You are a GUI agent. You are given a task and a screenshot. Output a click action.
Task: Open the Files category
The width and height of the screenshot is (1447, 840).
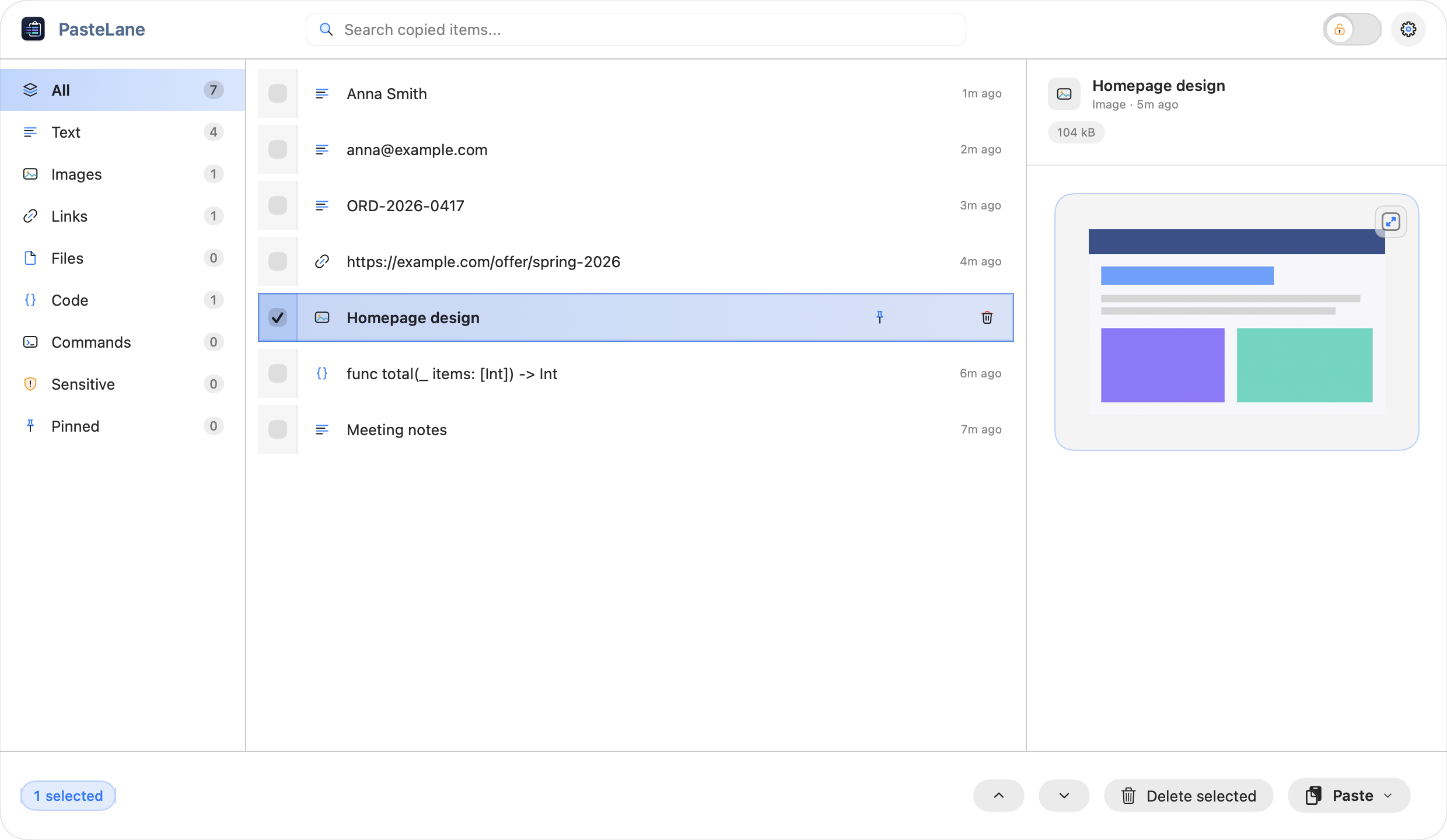click(x=123, y=258)
